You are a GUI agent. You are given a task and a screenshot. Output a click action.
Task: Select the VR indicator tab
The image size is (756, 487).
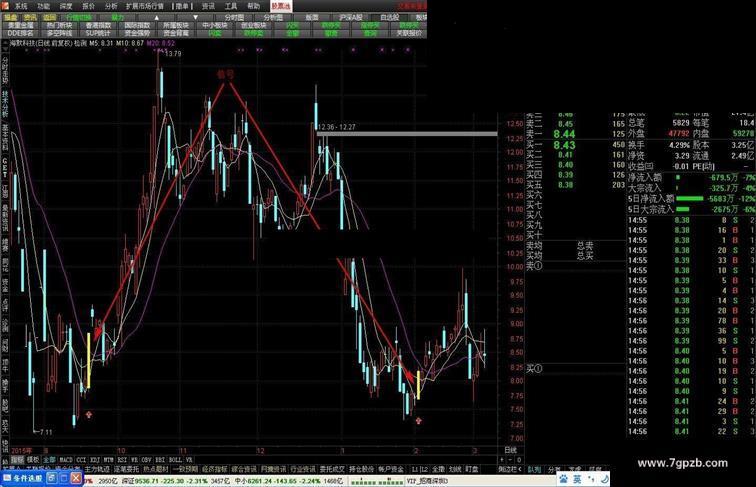coord(189,460)
